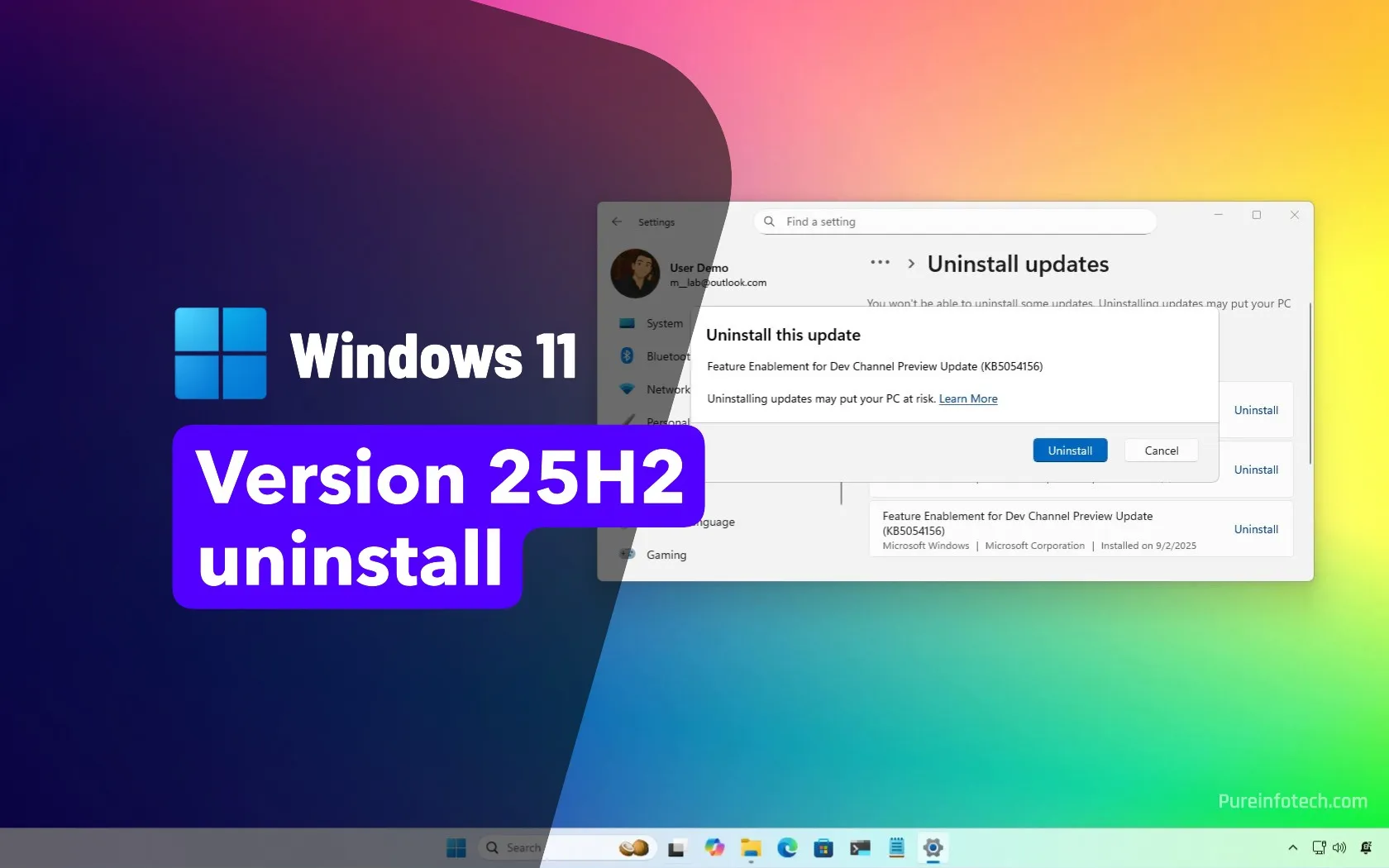Open Windows Terminal from the taskbar
The image size is (1389, 868).
858,847
